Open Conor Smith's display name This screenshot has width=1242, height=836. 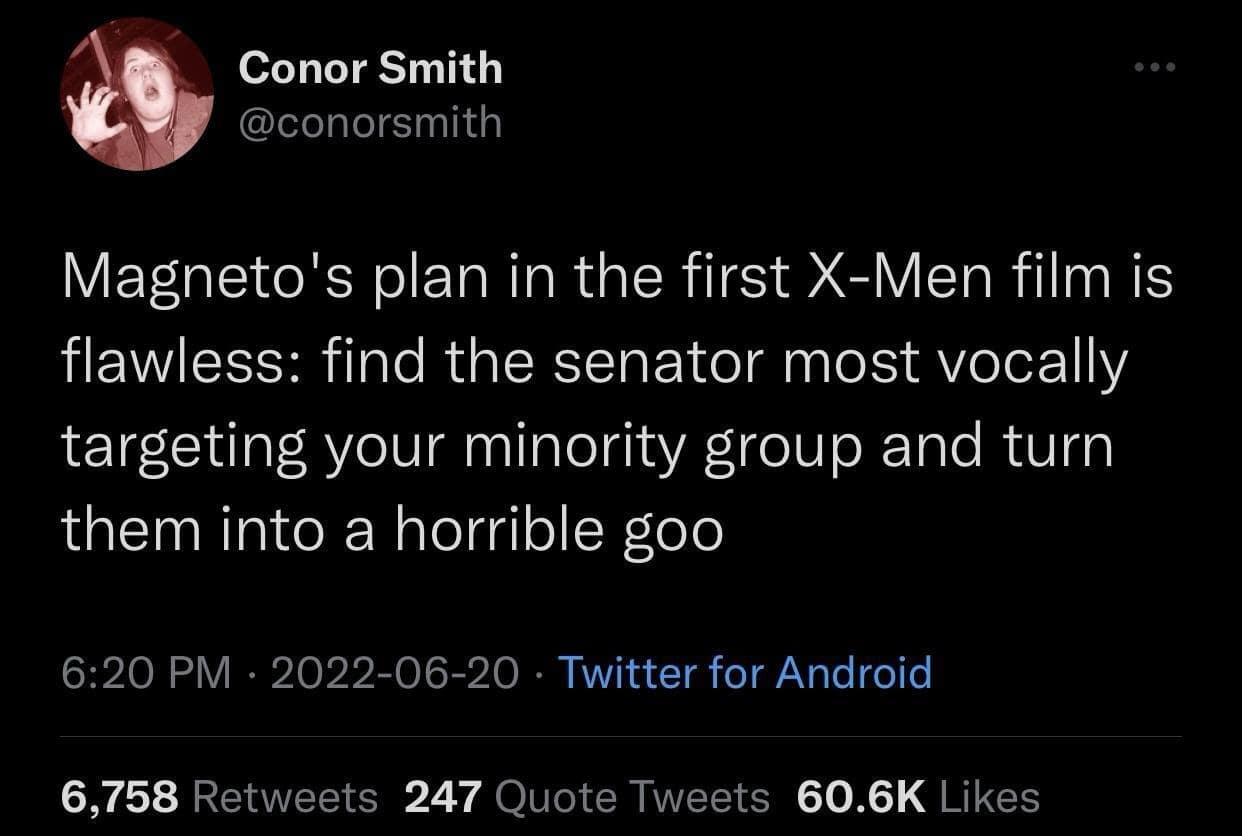coord(370,67)
